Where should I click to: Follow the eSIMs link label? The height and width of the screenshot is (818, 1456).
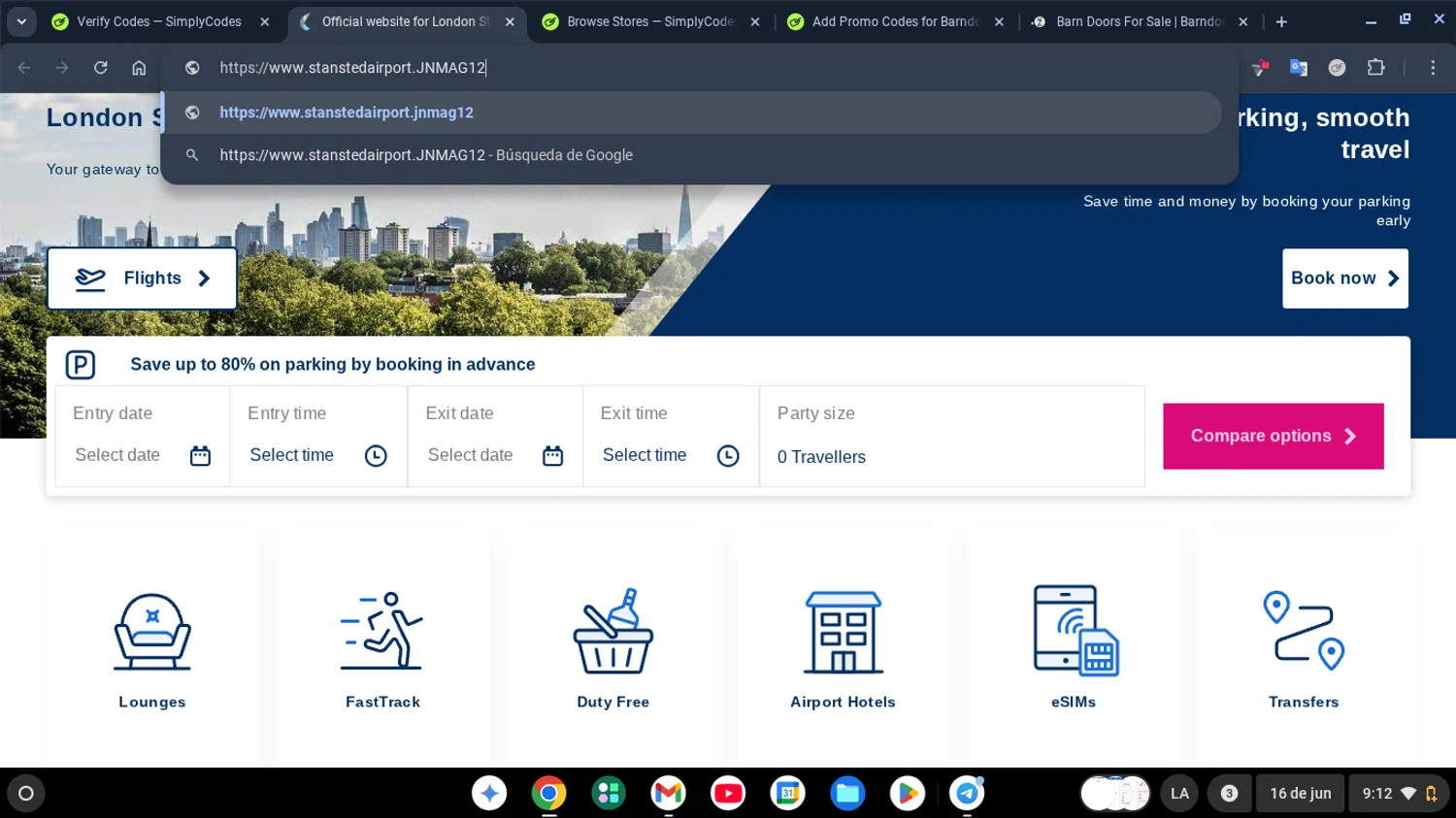pos(1074,702)
